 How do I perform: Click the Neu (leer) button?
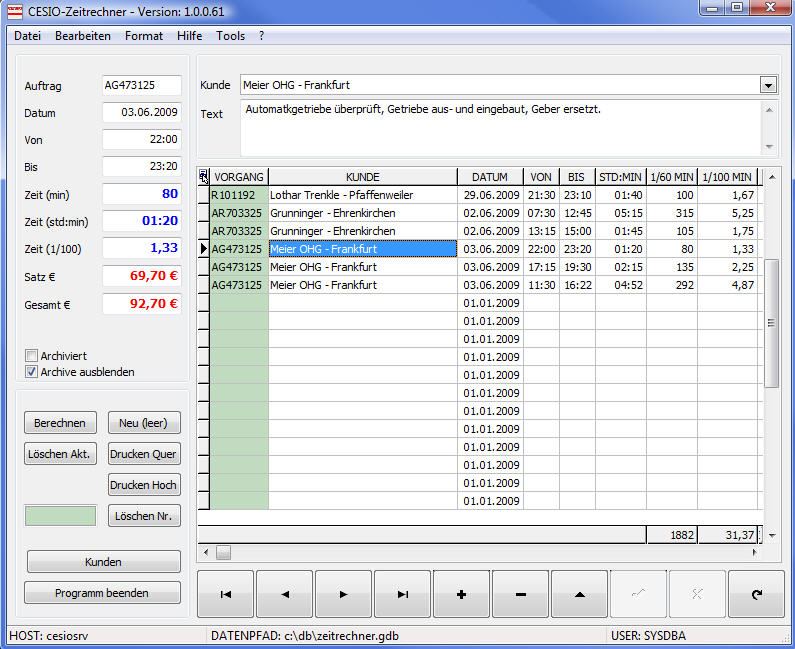143,423
